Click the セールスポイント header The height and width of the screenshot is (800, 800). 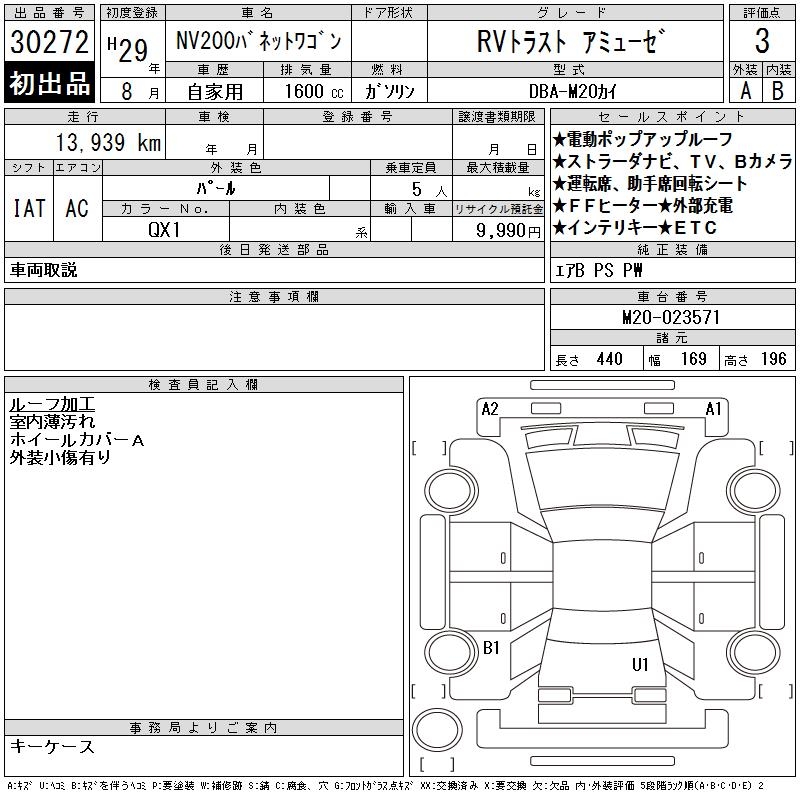pyautogui.click(x=672, y=117)
